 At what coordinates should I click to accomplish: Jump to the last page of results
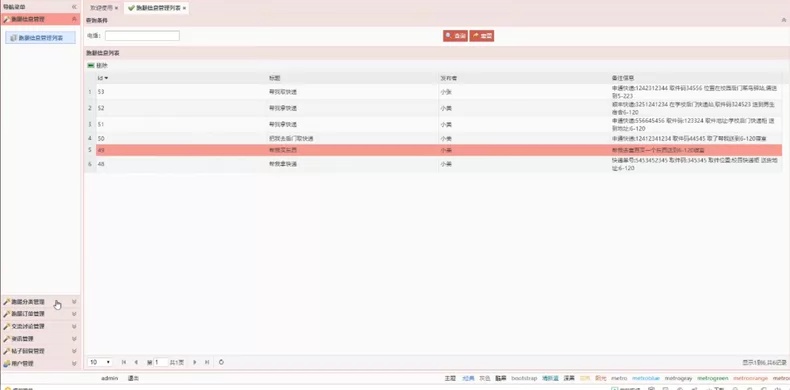click(207, 362)
